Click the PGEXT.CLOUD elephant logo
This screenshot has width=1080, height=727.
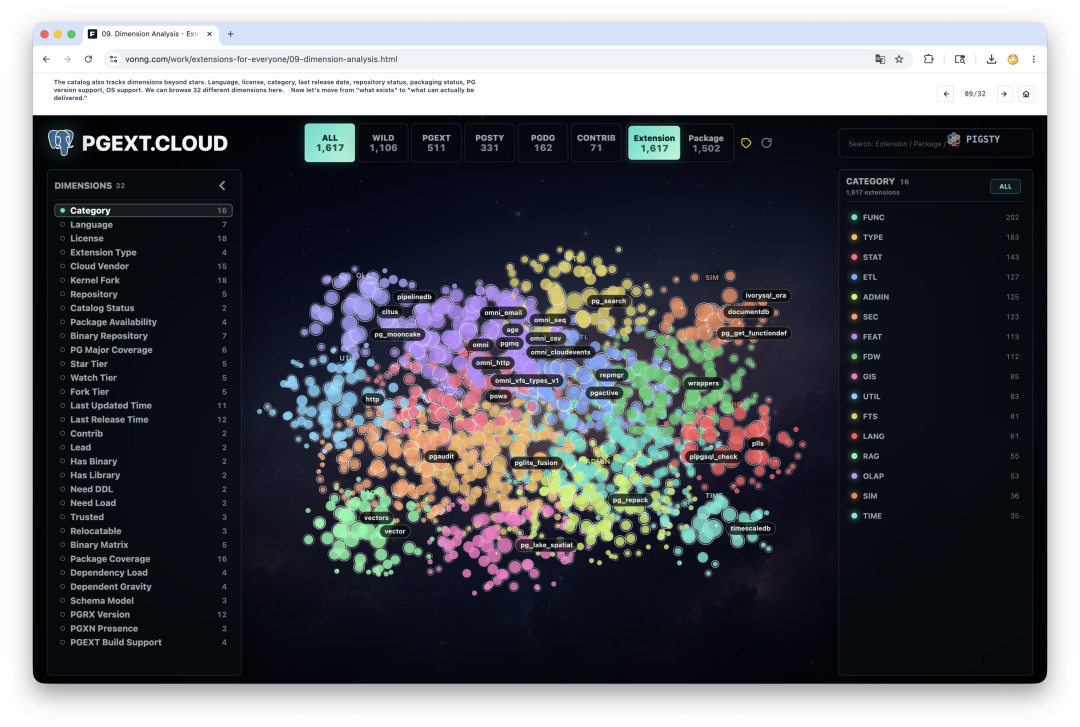tap(61, 143)
